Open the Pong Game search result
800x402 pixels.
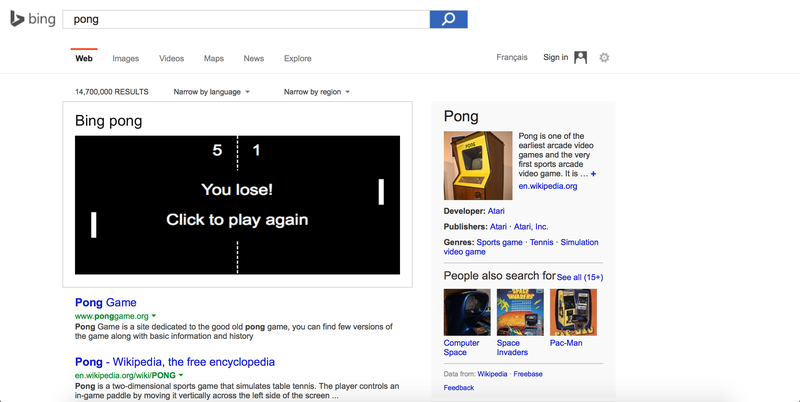[106, 303]
